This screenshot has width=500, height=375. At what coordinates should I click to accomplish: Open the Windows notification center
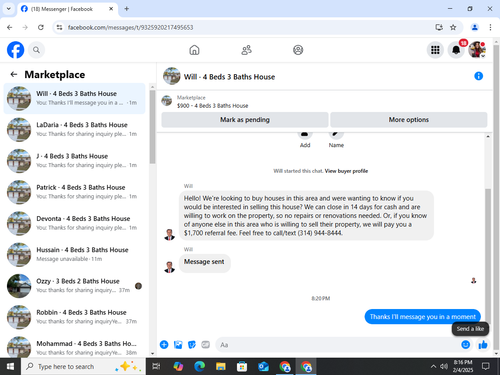[x=486, y=367]
